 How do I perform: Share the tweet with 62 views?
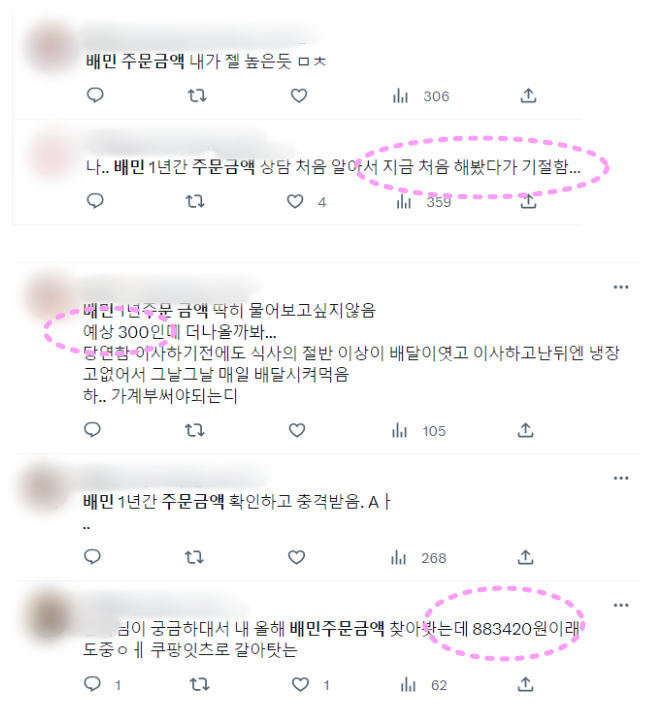[525, 684]
